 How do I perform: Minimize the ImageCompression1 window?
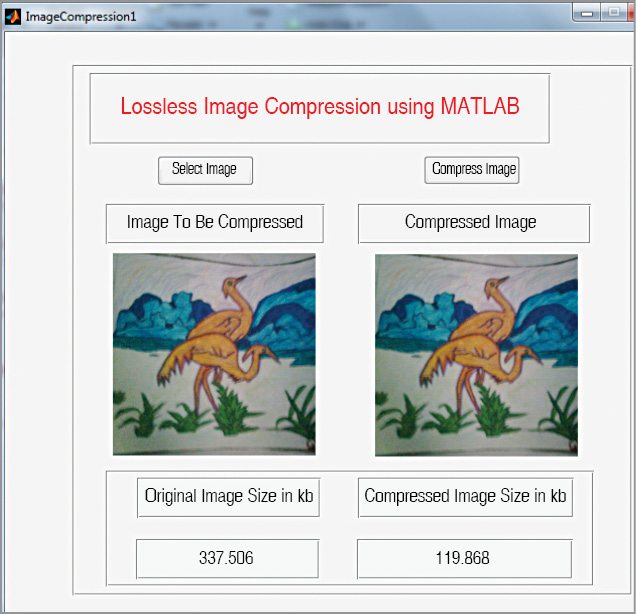586,12
